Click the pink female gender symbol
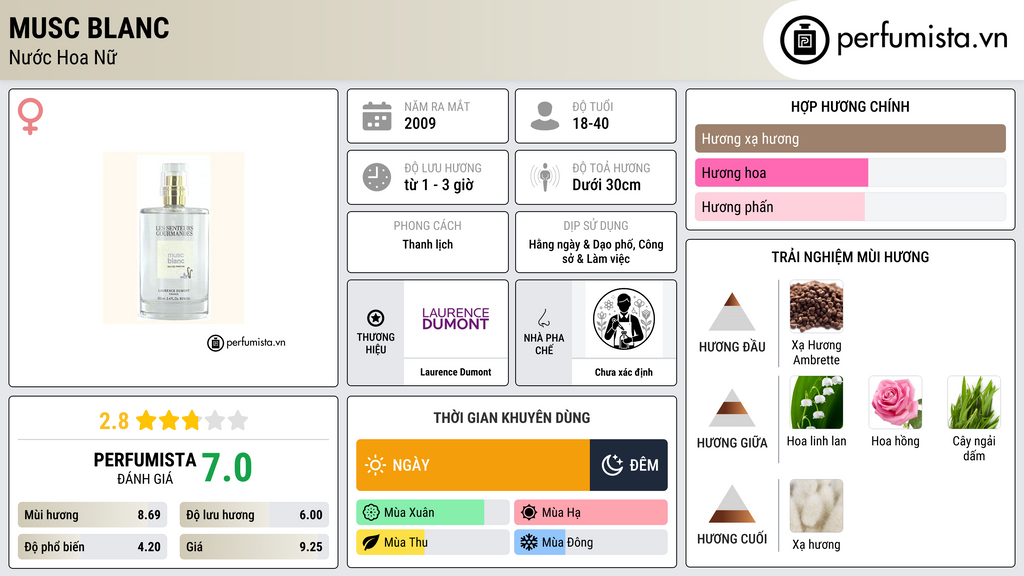The image size is (1024, 576). (30, 116)
